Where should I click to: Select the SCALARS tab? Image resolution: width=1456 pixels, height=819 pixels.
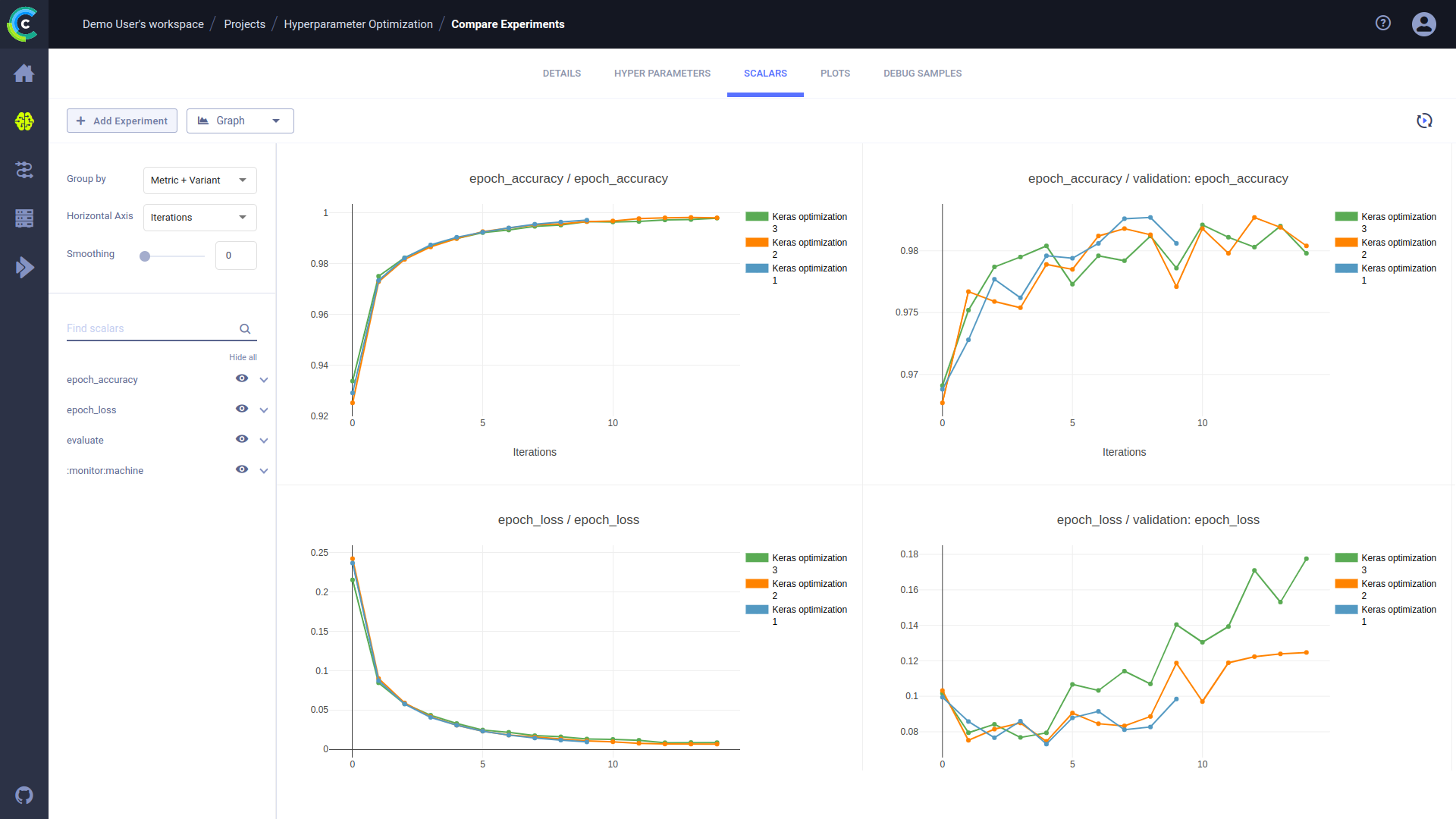tap(765, 74)
